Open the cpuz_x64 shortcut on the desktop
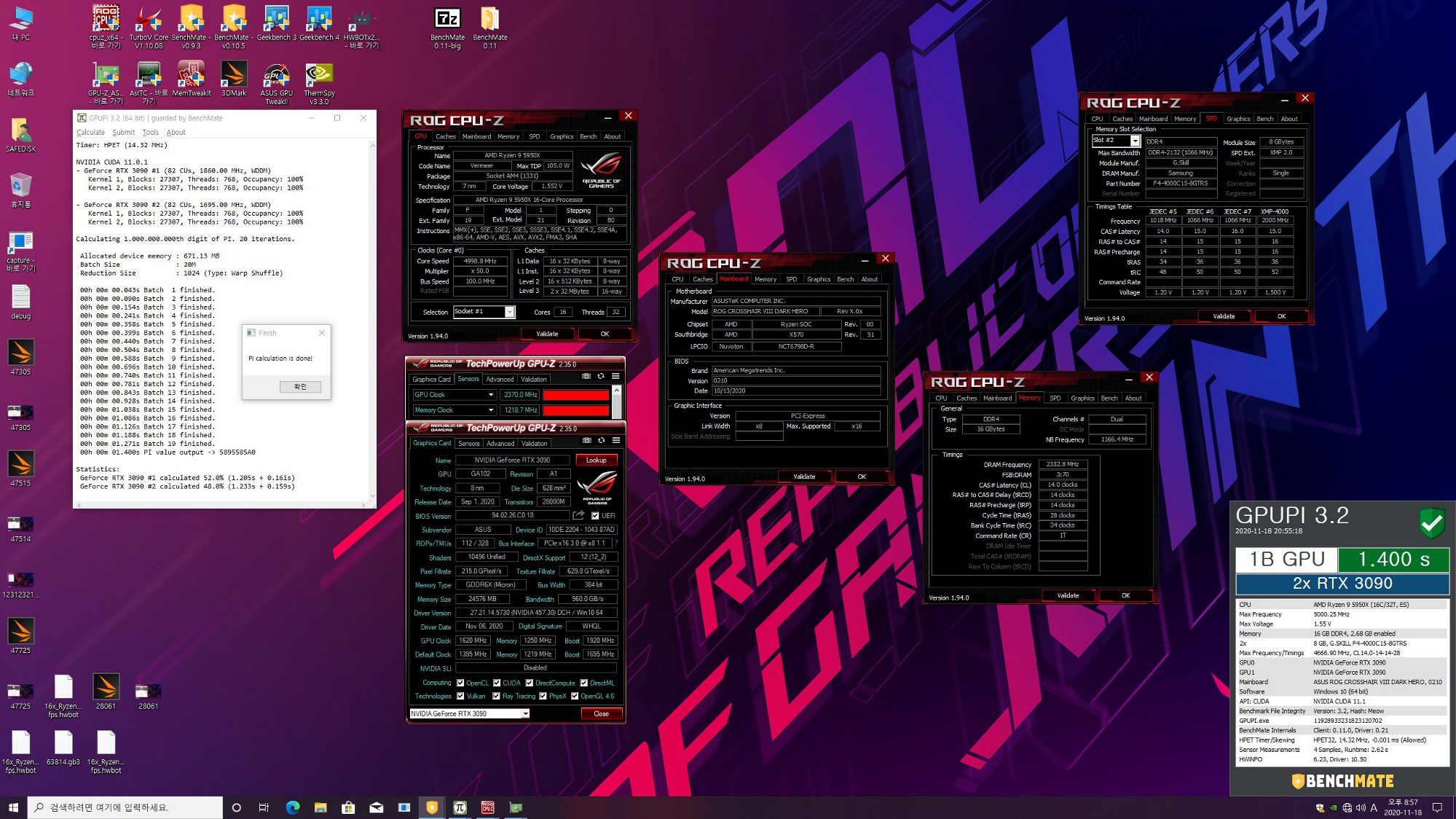The width and height of the screenshot is (1456, 819). point(106,27)
